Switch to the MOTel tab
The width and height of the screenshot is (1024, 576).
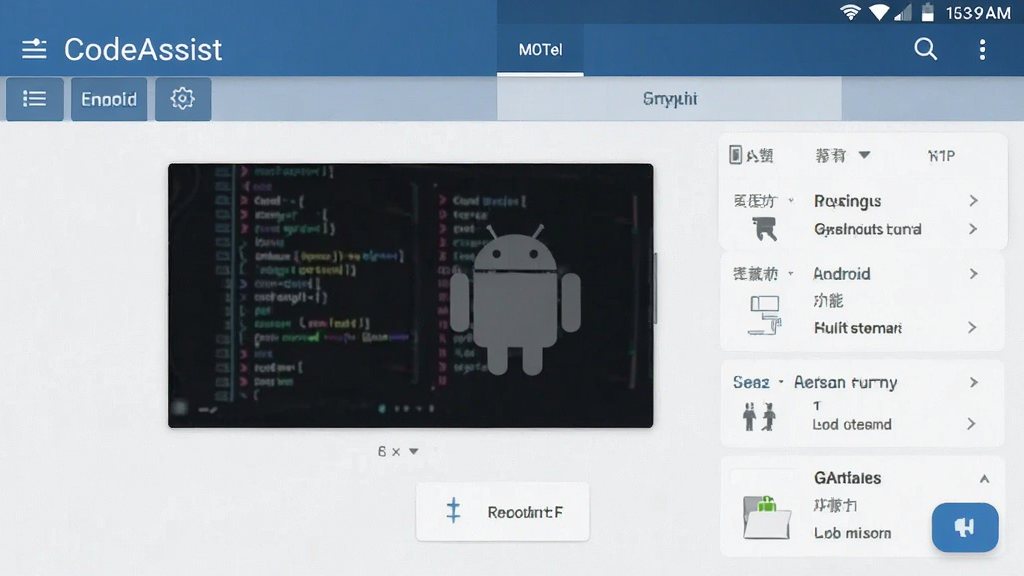[x=540, y=50]
